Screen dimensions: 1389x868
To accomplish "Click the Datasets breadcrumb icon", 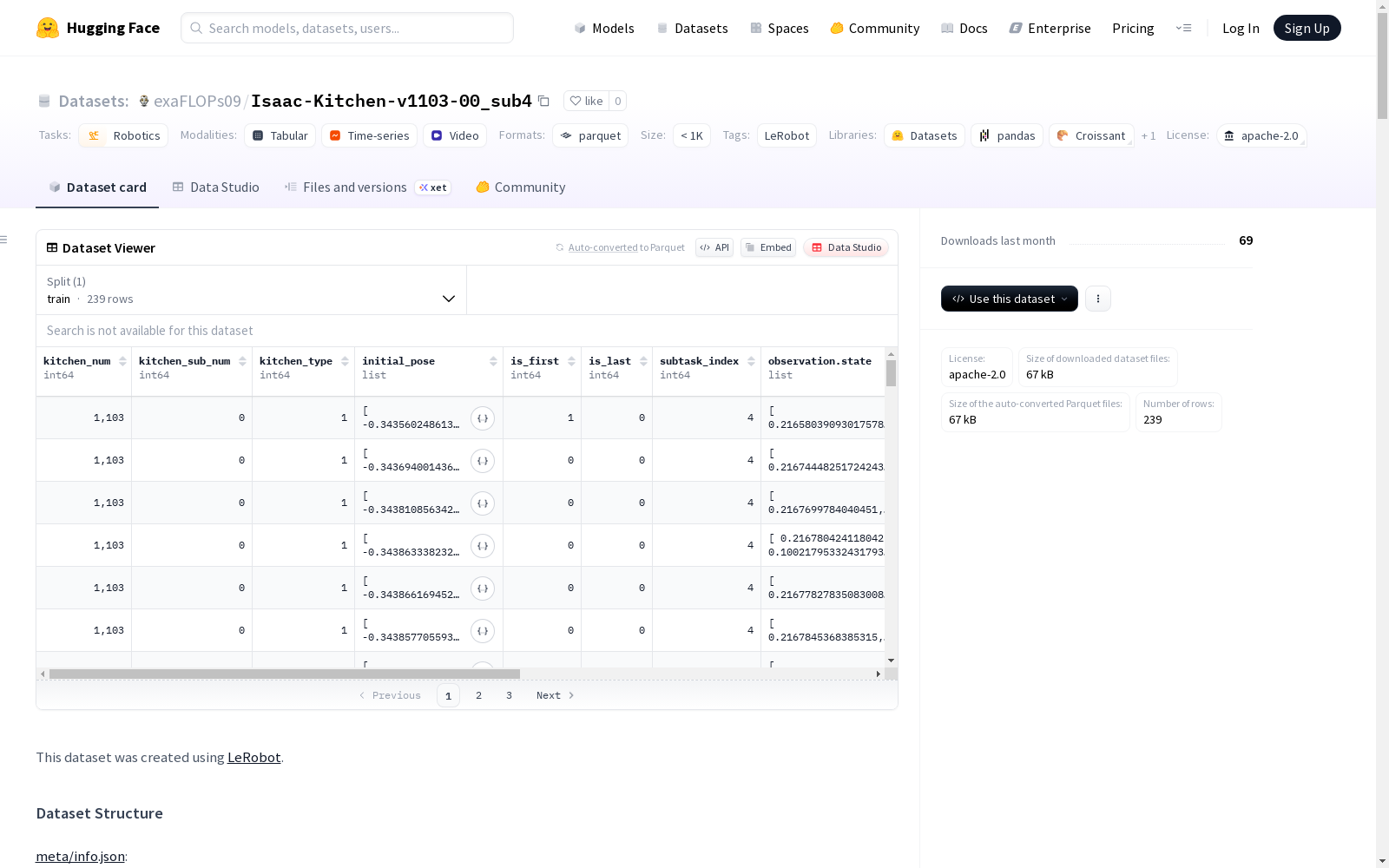I will click(44, 101).
